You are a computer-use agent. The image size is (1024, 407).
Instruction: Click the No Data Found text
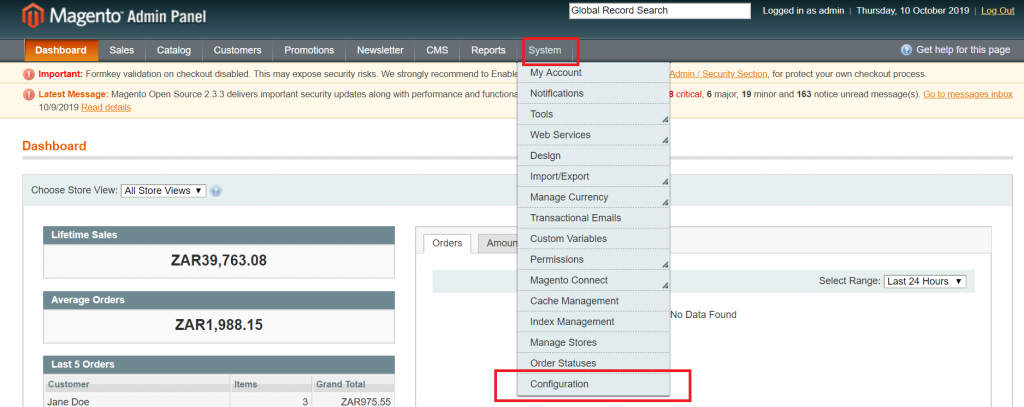[703, 315]
